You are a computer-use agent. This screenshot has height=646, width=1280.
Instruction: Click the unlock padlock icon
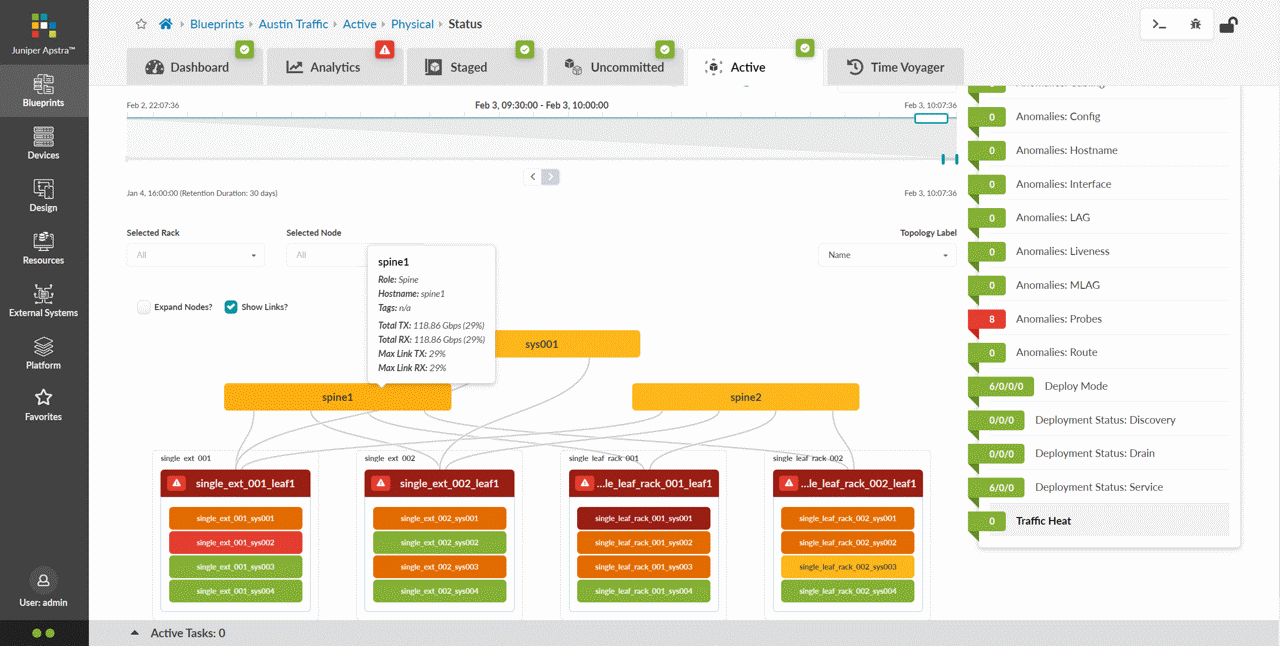point(1228,25)
